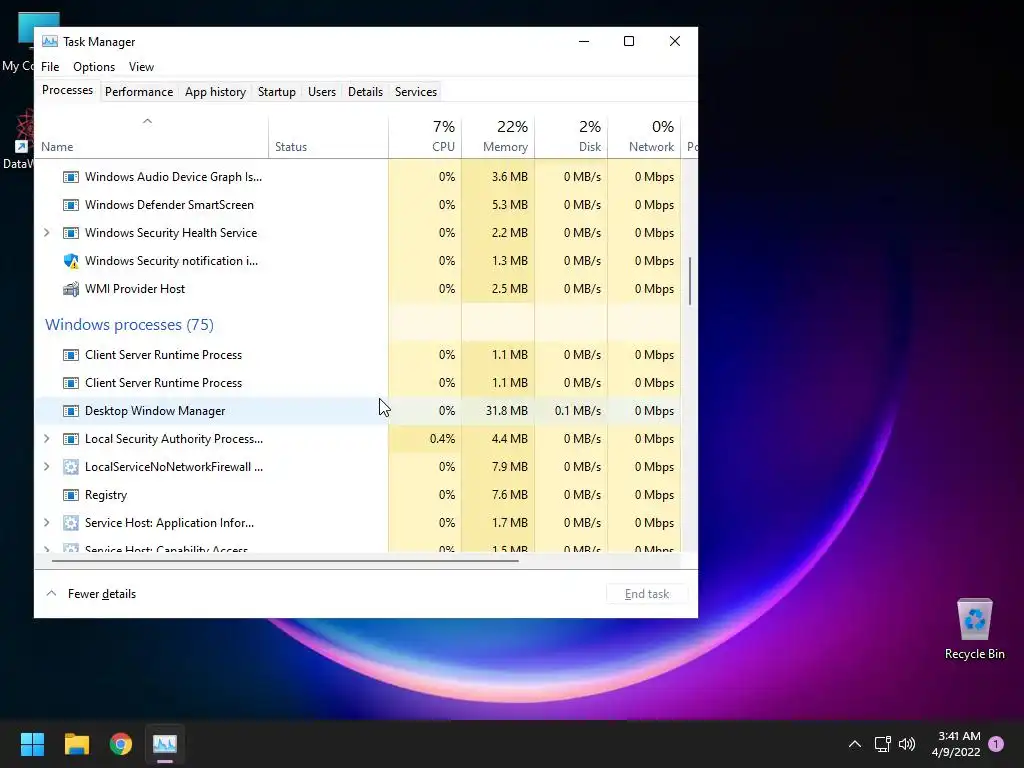The height and width of the screenshot is (768, 1024).
Task: Select the Registry process row name
Action: (x=106, y=495)
